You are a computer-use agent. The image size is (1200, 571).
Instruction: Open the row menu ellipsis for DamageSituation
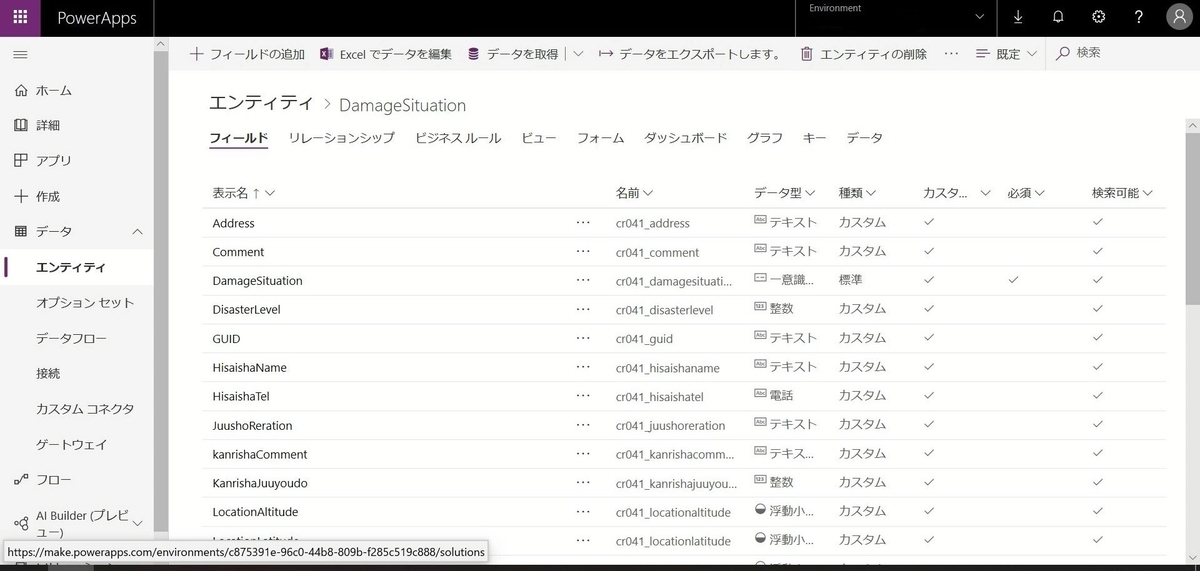(x=583, y=281)
